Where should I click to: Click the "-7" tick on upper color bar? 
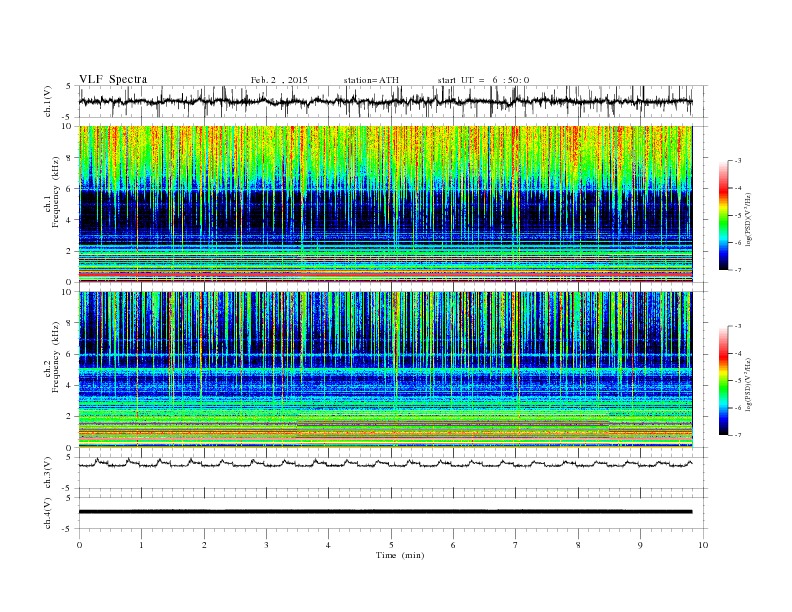pyautogui.click(x=737, y=270)
